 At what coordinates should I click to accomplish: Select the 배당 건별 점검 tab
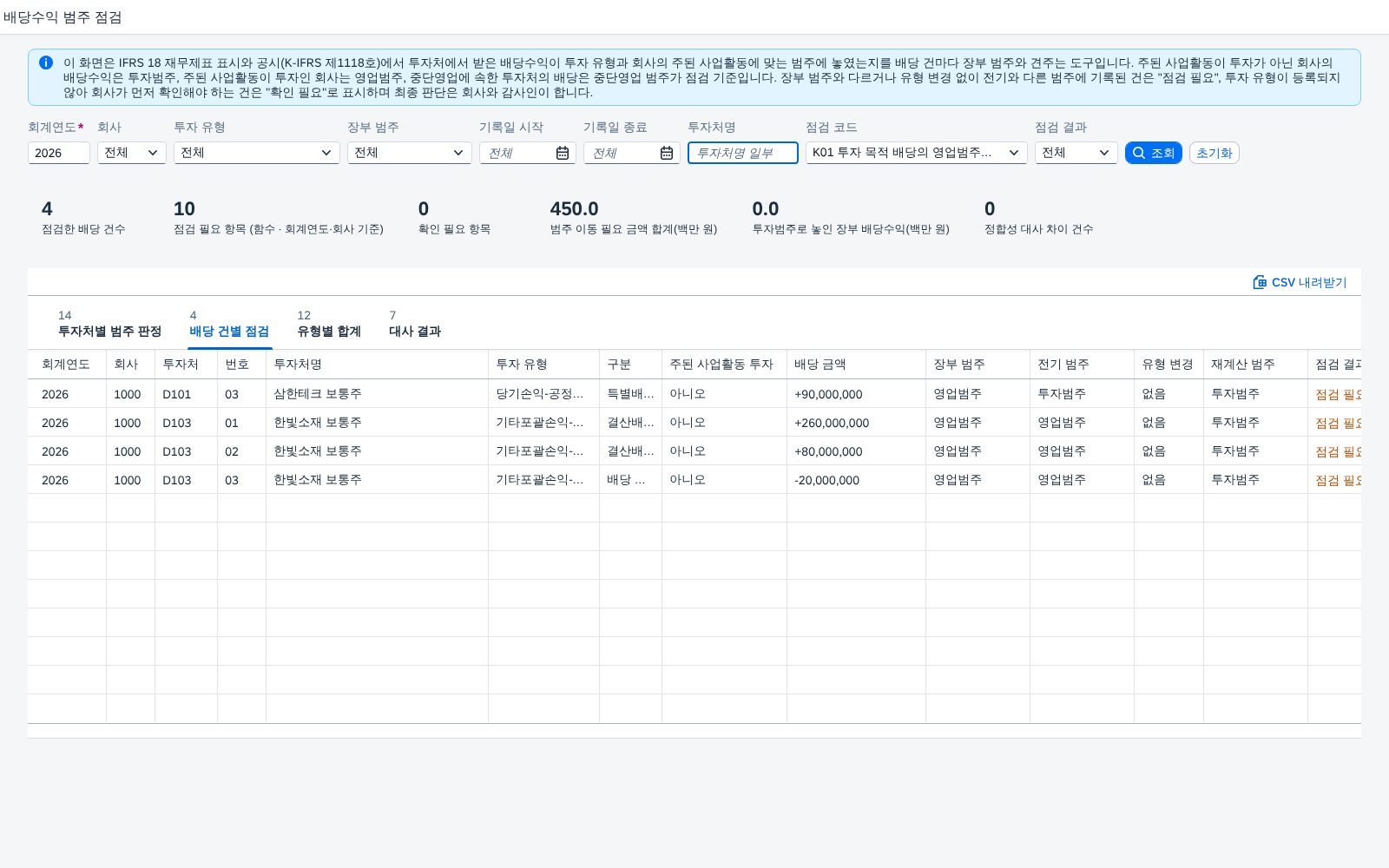click(229, 324)
